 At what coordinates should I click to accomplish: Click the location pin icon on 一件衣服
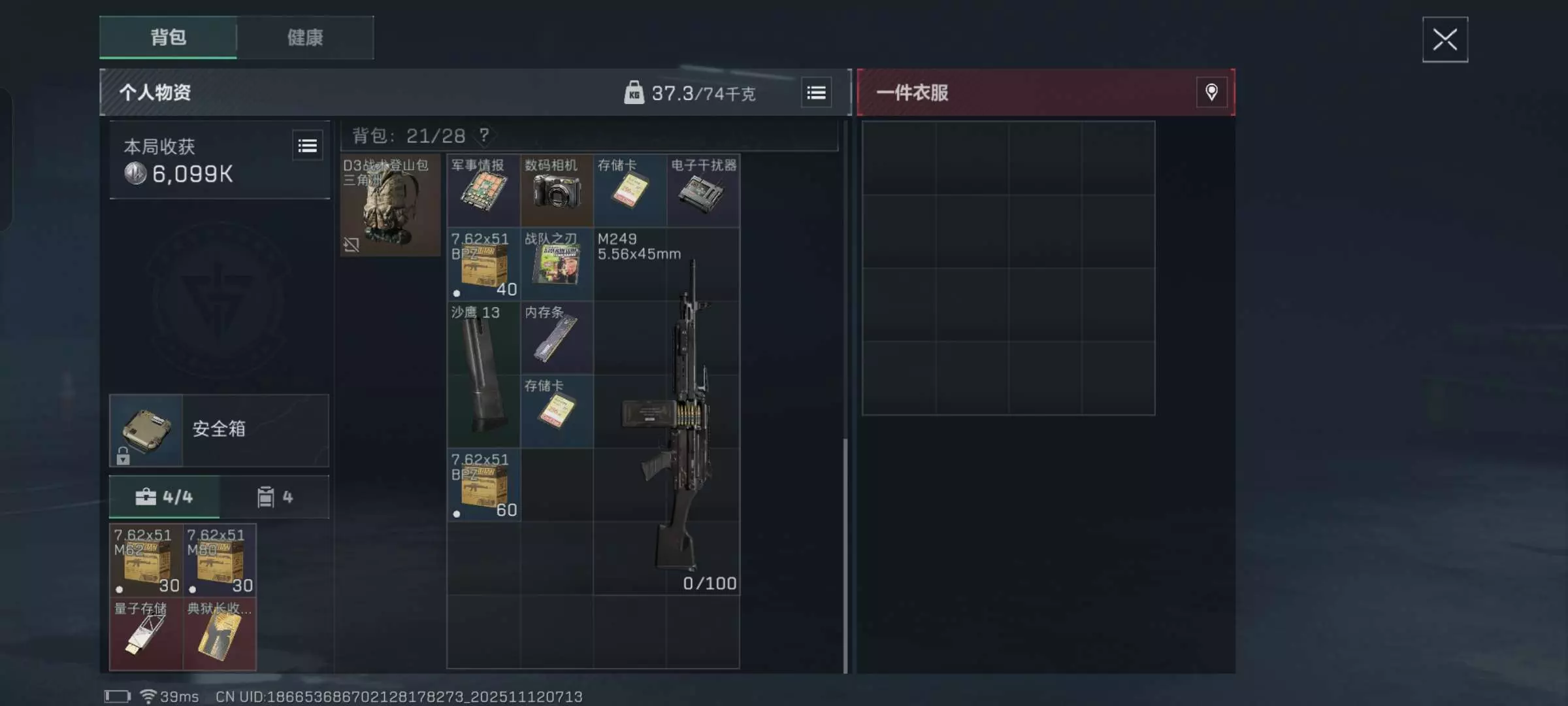[x=1211, y=92]
